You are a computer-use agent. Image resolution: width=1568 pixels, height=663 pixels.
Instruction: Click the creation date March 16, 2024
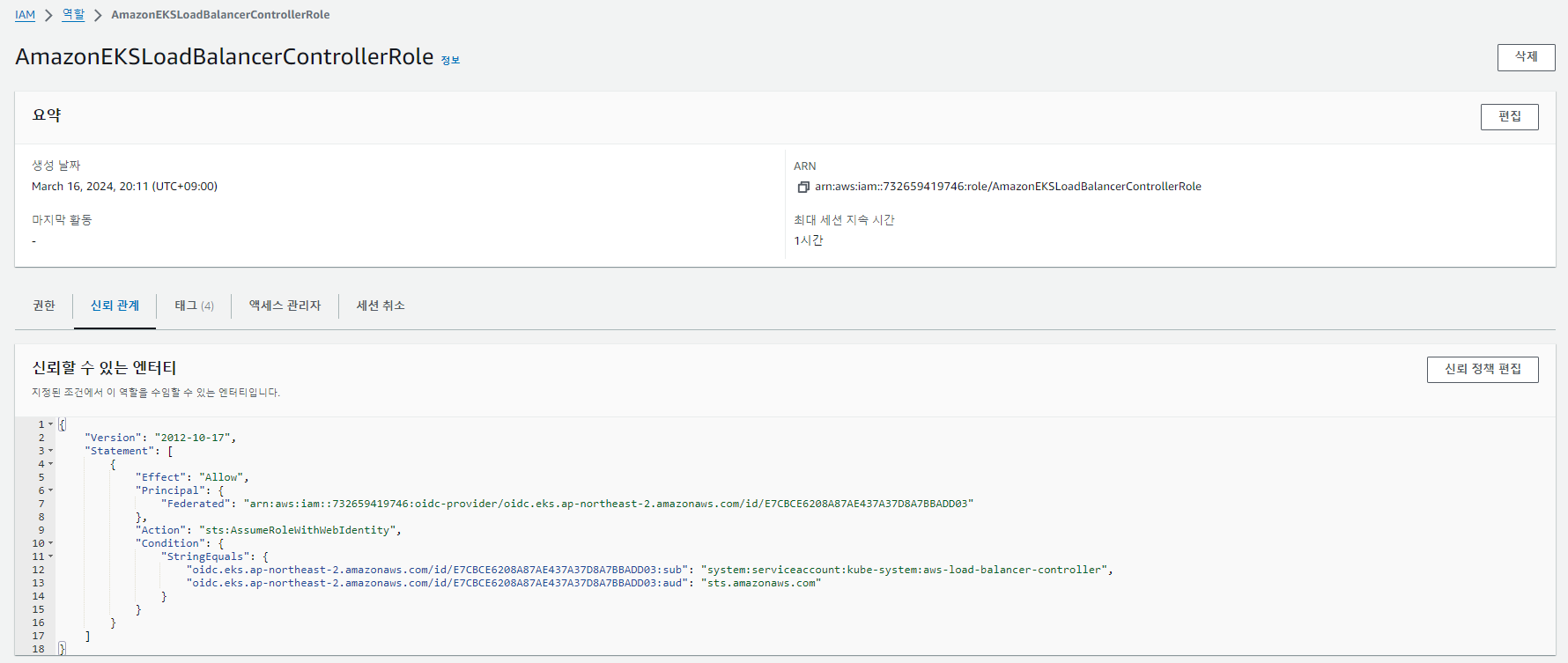coord(124,187)
